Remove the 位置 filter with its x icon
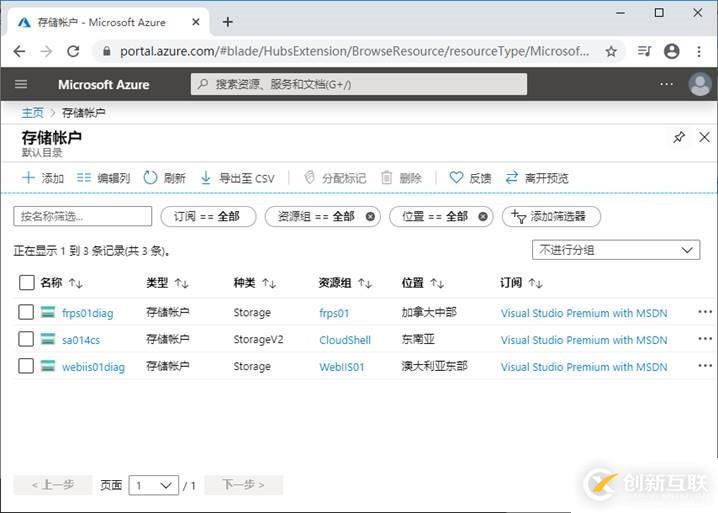The image size is (718, 513). tap(483, 216)
